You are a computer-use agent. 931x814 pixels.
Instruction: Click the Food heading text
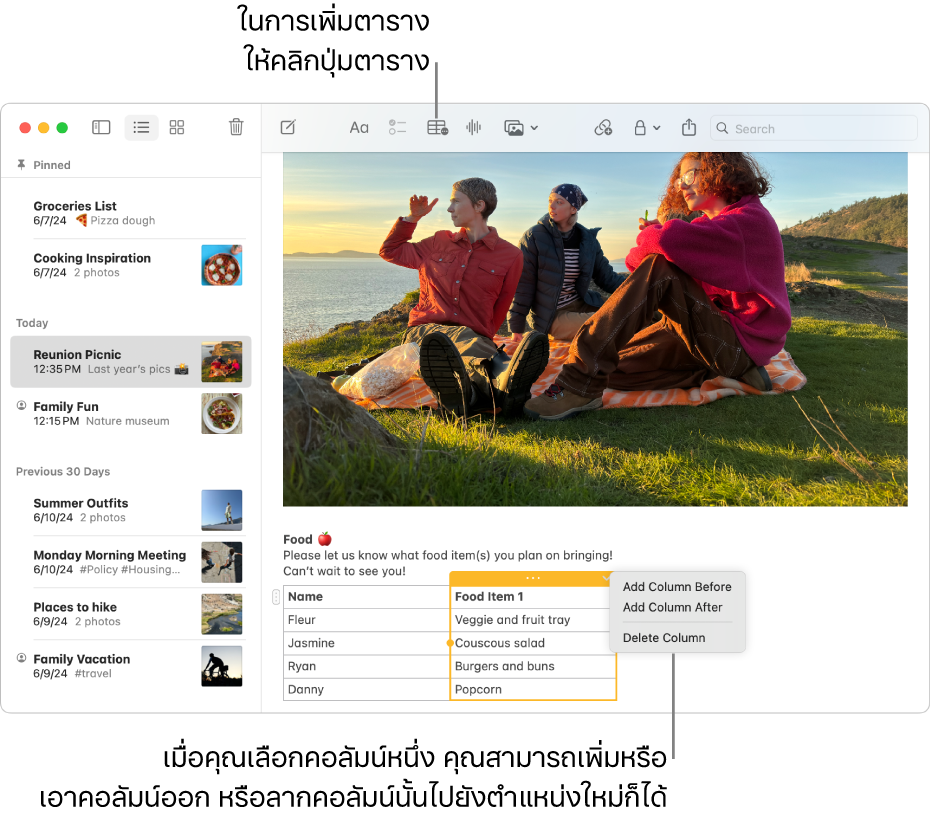pos(297,539)
